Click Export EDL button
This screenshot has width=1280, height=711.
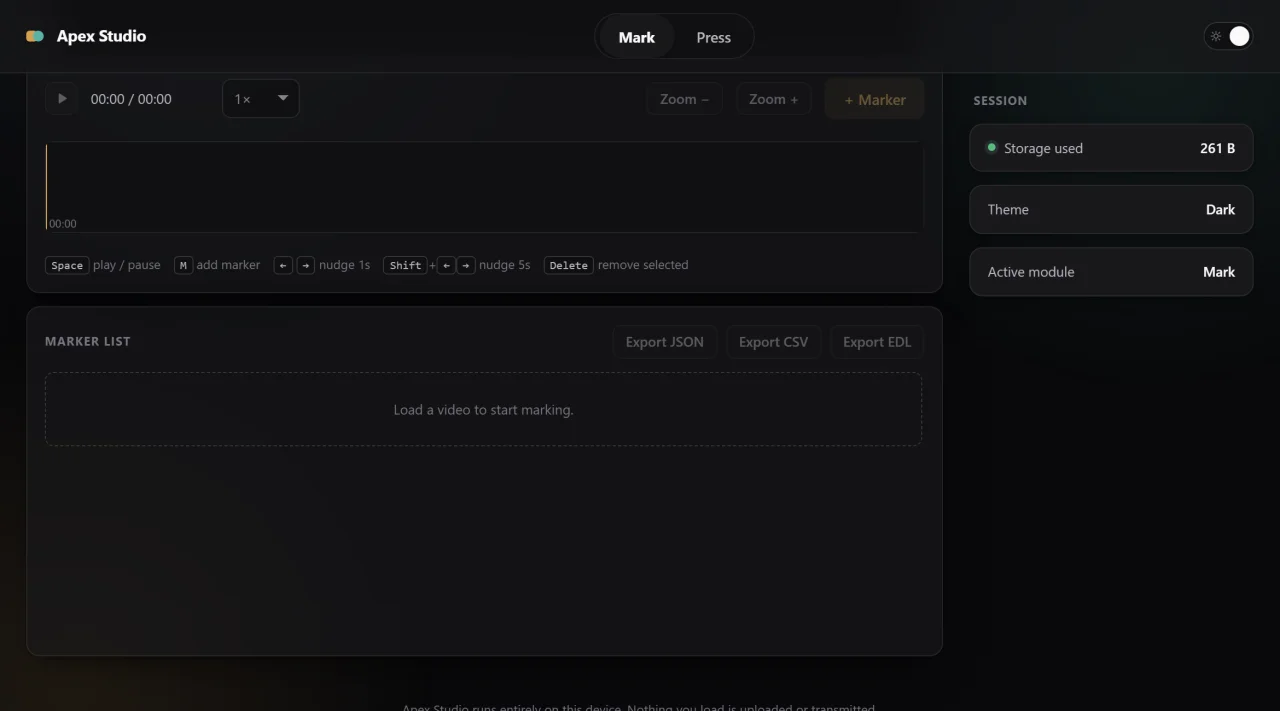pos(877,342)
